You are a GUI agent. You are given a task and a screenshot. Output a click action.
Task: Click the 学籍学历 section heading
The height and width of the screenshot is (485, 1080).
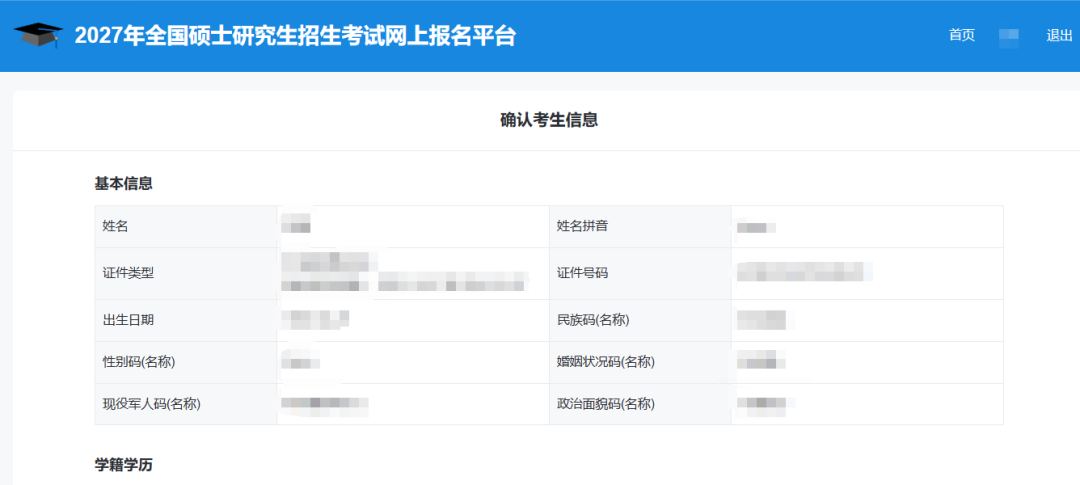pos(123,465)
